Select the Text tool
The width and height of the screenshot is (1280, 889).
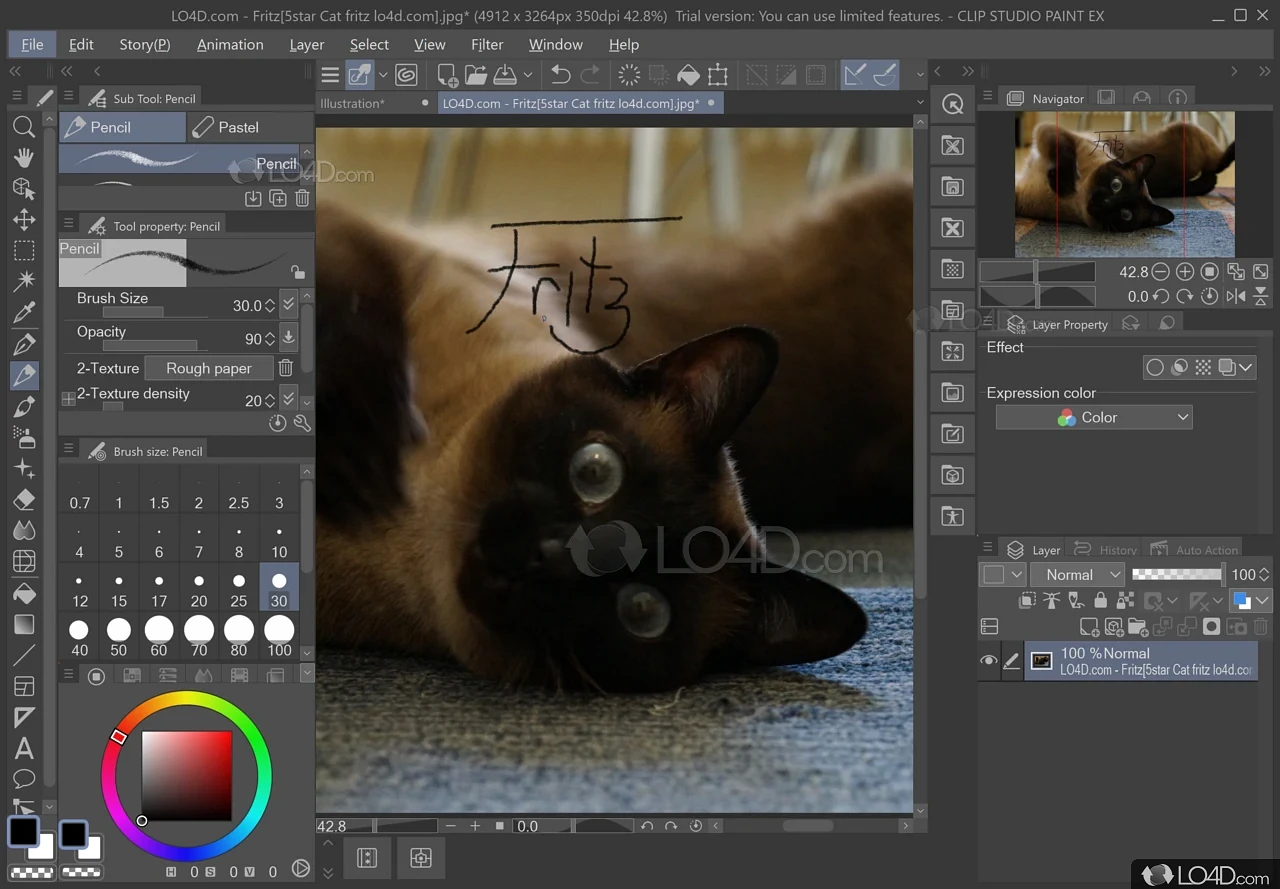24,748
